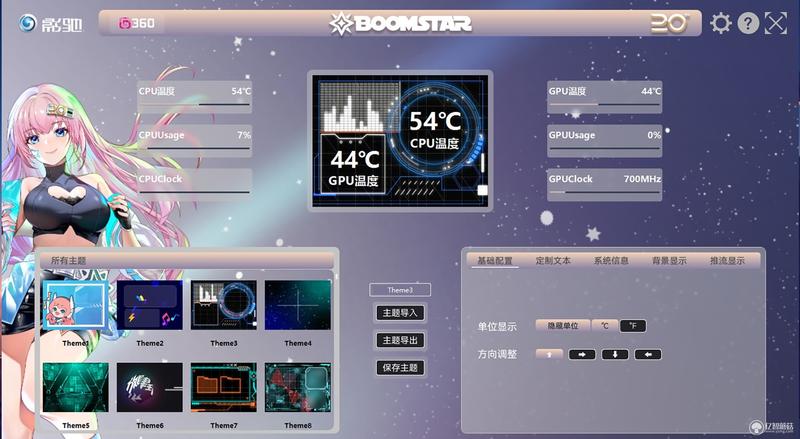Set display direction to down arrow
Viewport: 800px width, 439px height.
tap(615, 354)
